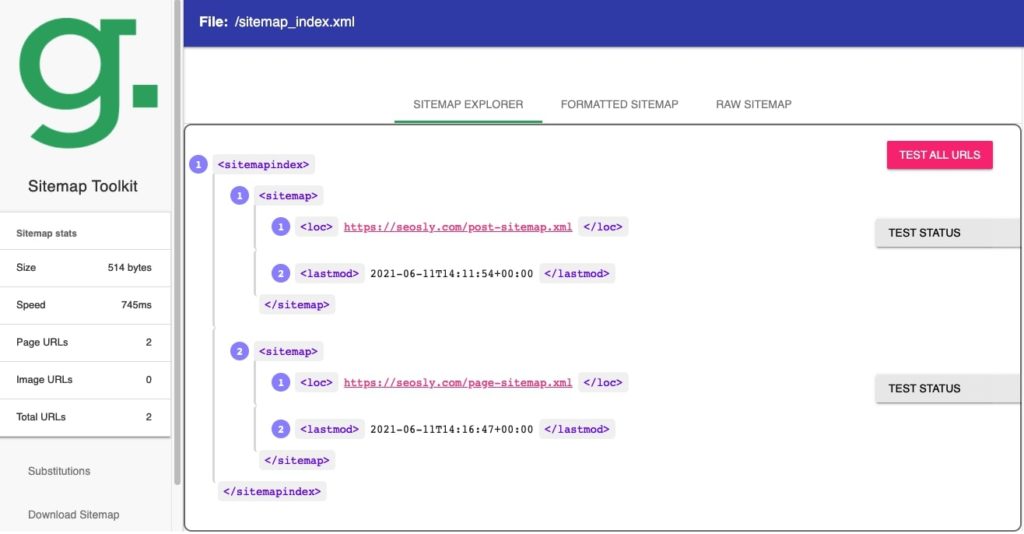Click badge beside 14:11:54 lastmod tag
Viewport: 1024px width, 534px height.
281,273
